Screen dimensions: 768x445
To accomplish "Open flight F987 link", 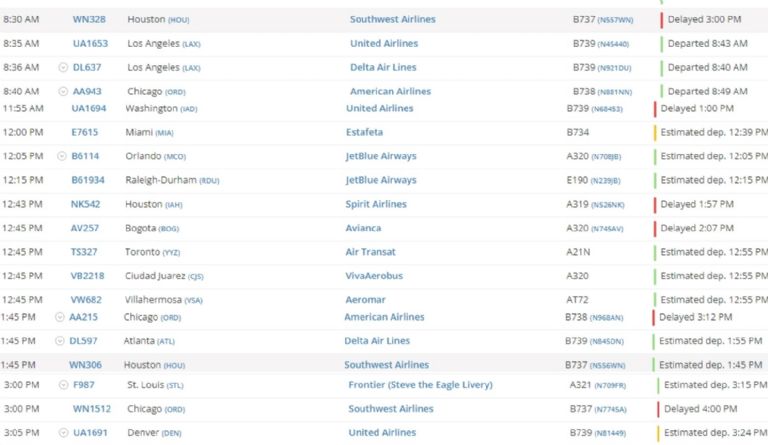I will pos(84,385).
